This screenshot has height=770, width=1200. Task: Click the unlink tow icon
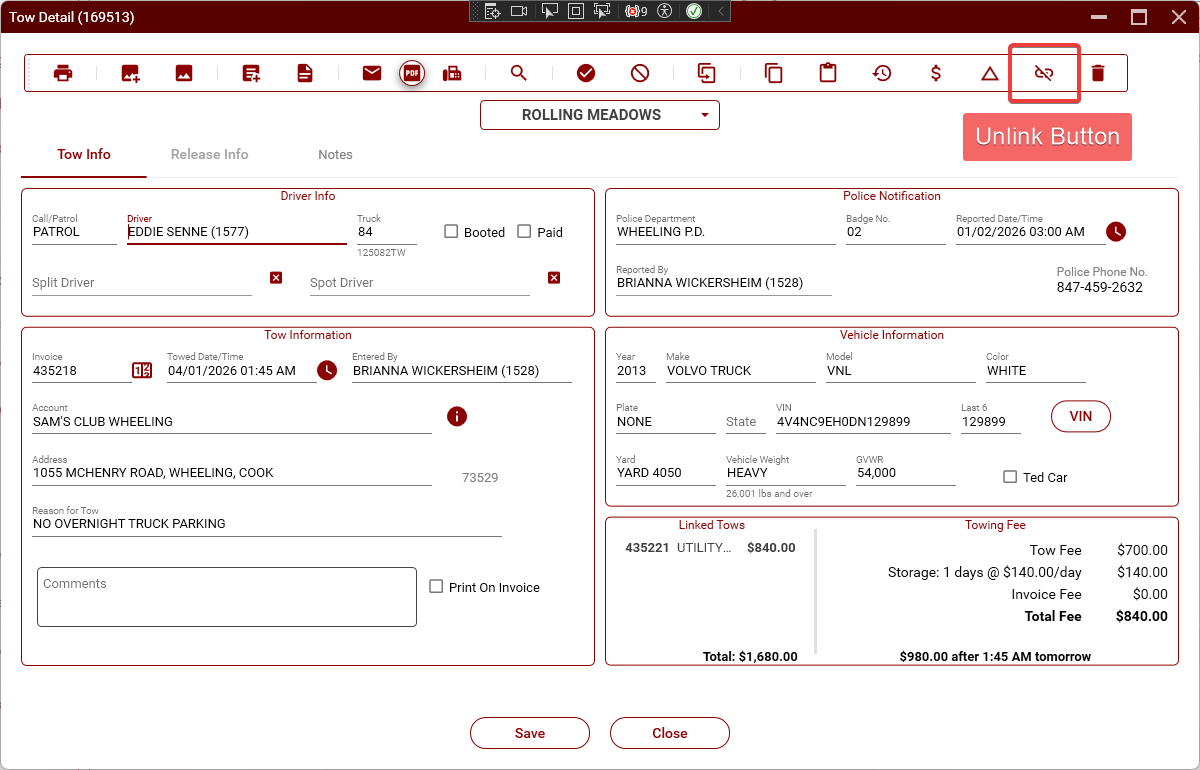1044,73
